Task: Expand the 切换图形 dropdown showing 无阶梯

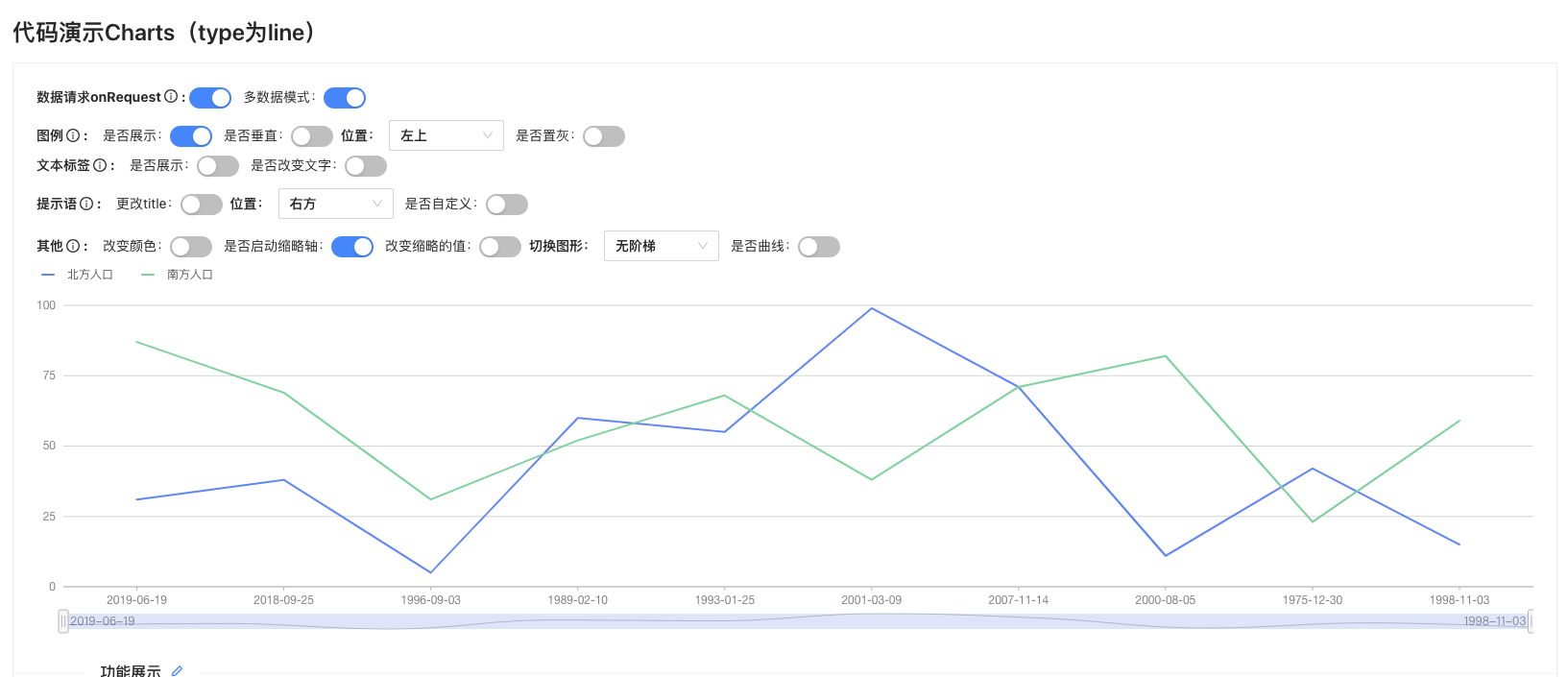Action: 661,246
